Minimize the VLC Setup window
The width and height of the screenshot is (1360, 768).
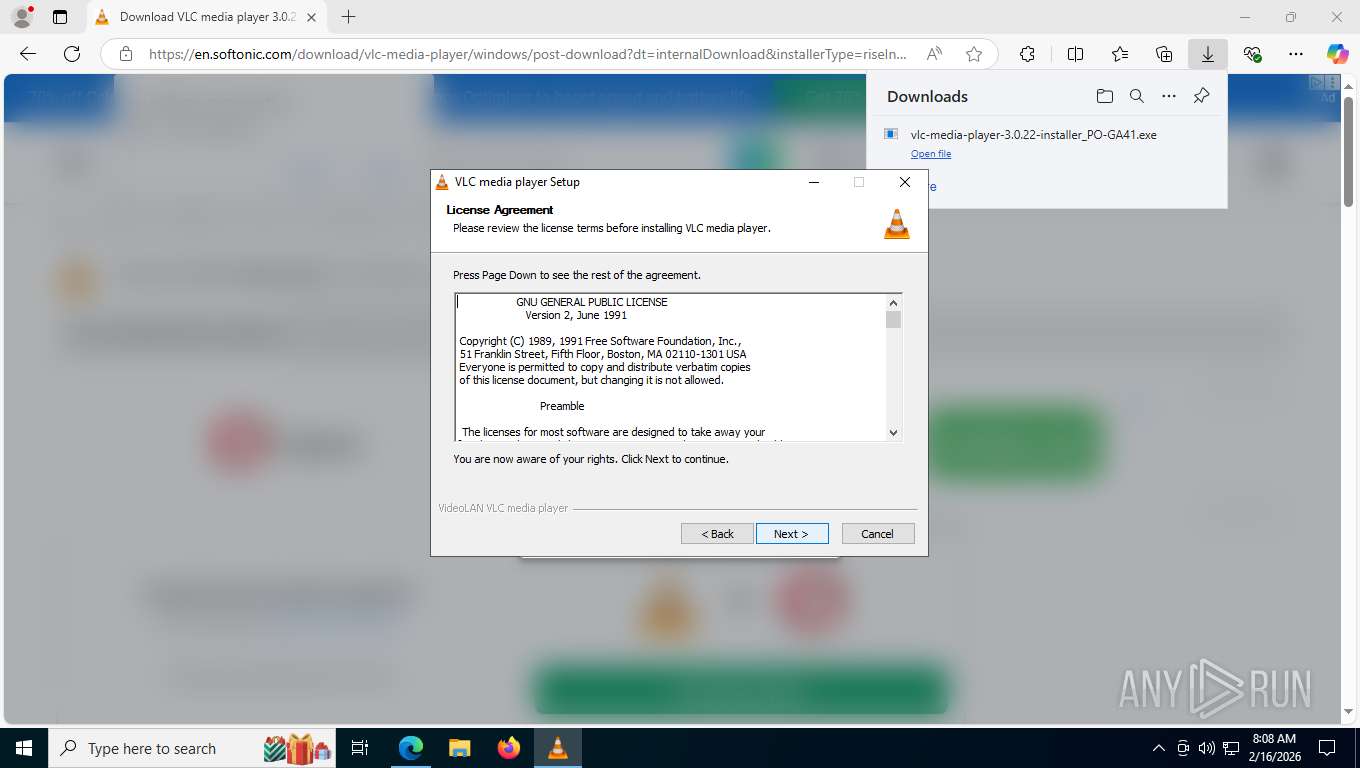(814, 182)
